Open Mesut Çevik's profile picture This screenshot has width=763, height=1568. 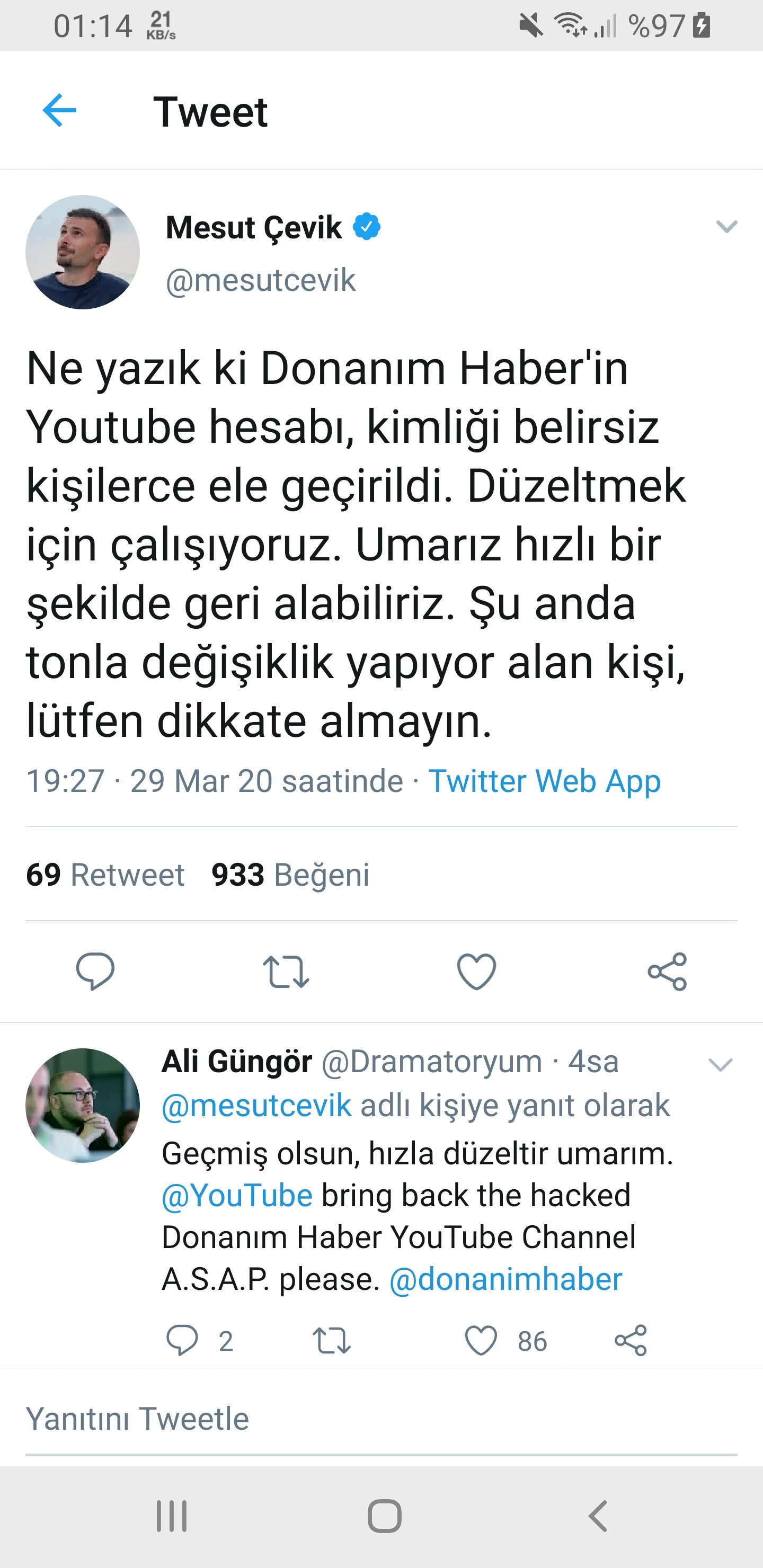coord(83,252)
